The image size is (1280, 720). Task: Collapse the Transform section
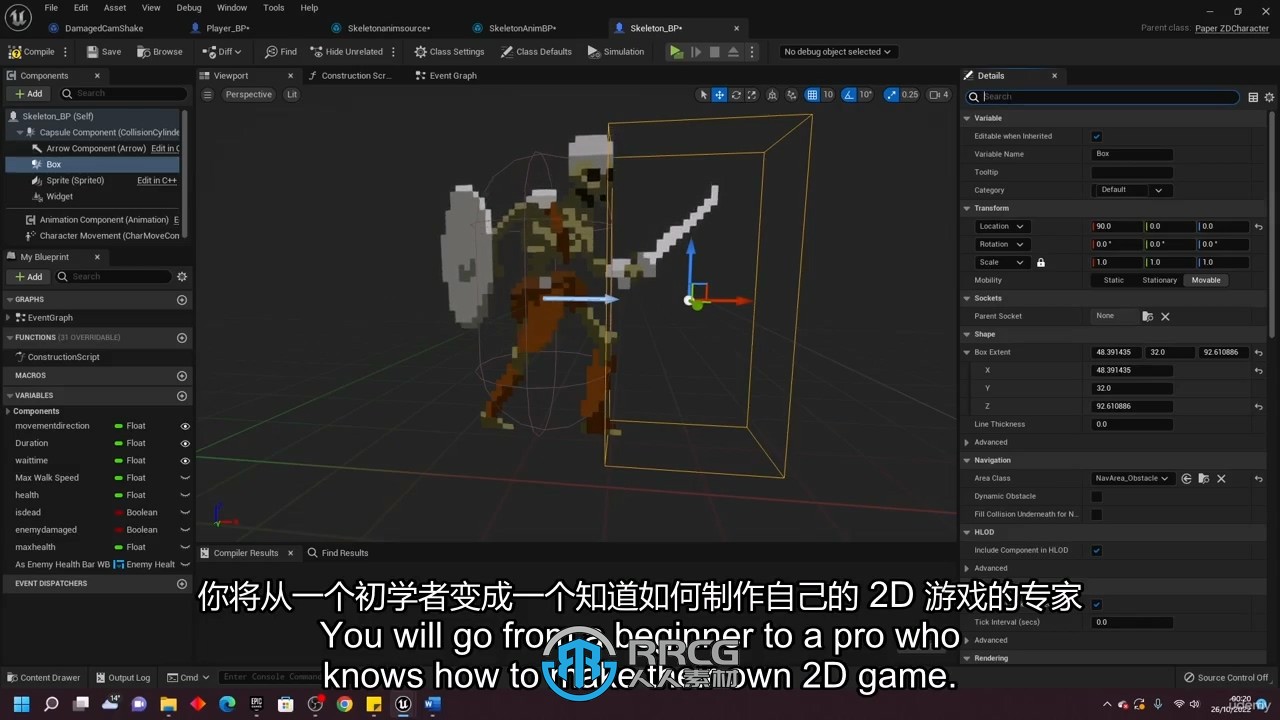click(x=967, y=208)
